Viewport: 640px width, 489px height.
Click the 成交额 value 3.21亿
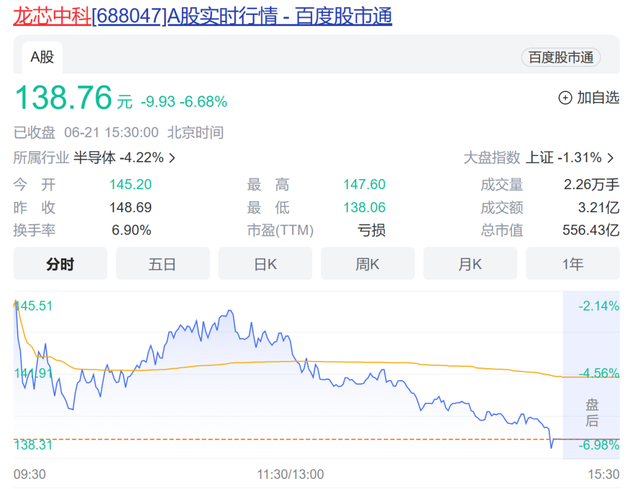click(x=599, y=207)
